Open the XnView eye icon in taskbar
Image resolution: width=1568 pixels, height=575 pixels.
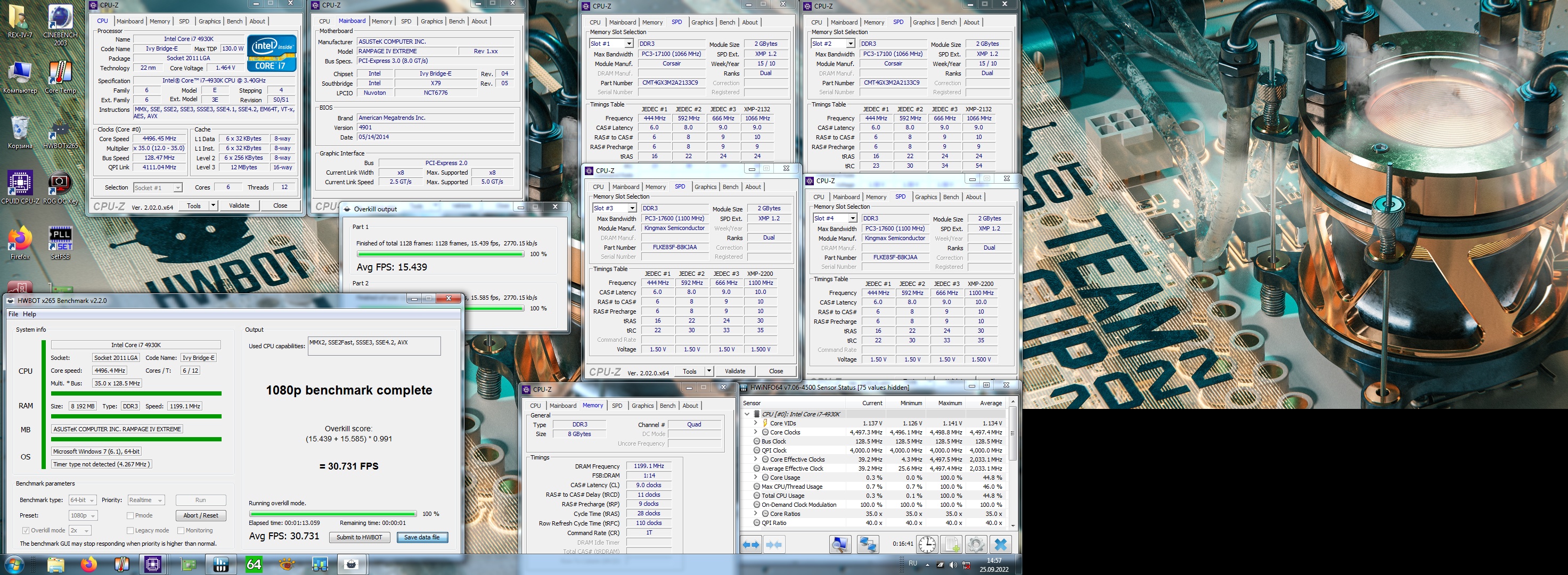click(286, 565)
